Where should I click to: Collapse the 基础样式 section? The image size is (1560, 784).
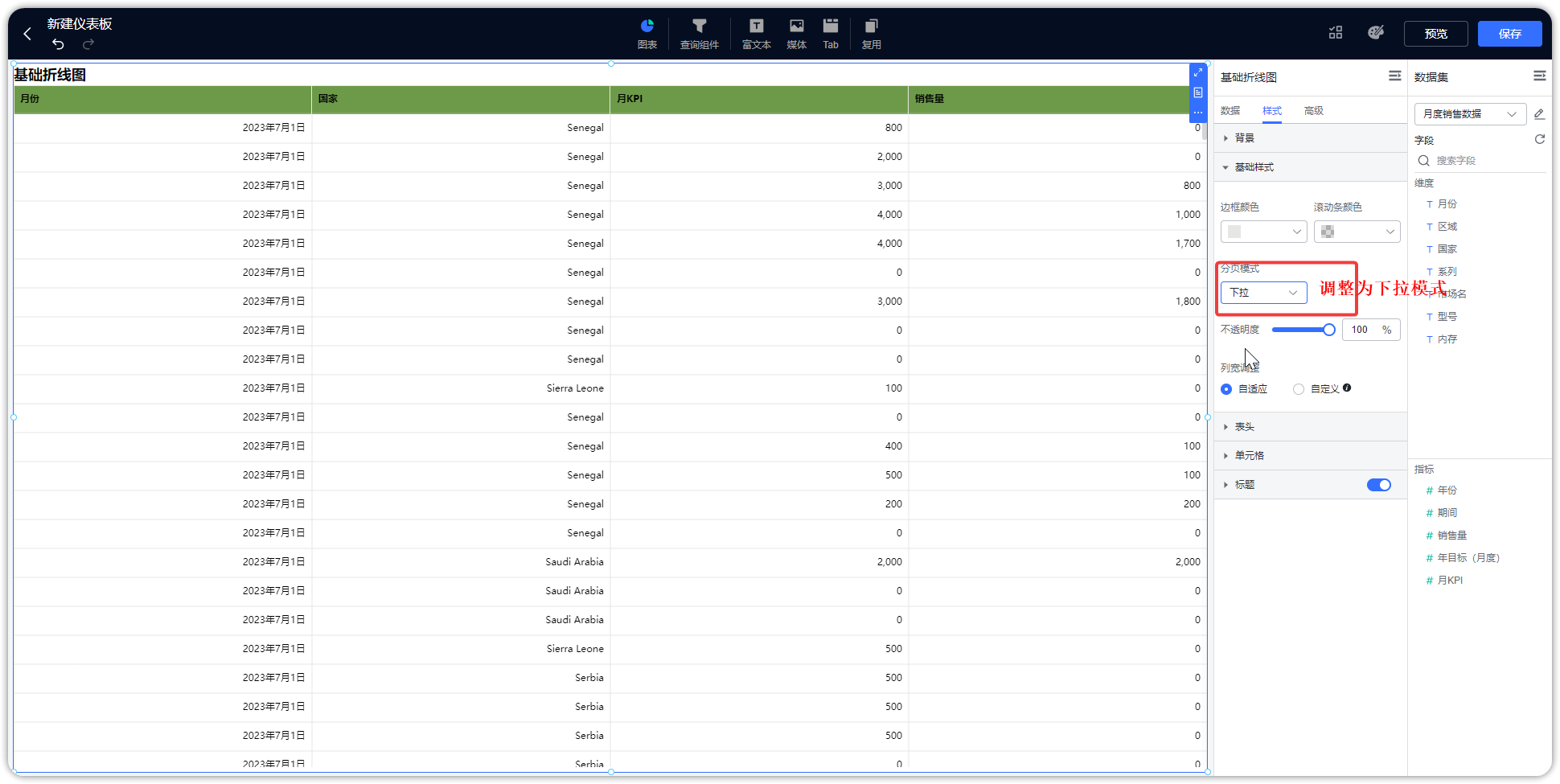(1310, 167)
